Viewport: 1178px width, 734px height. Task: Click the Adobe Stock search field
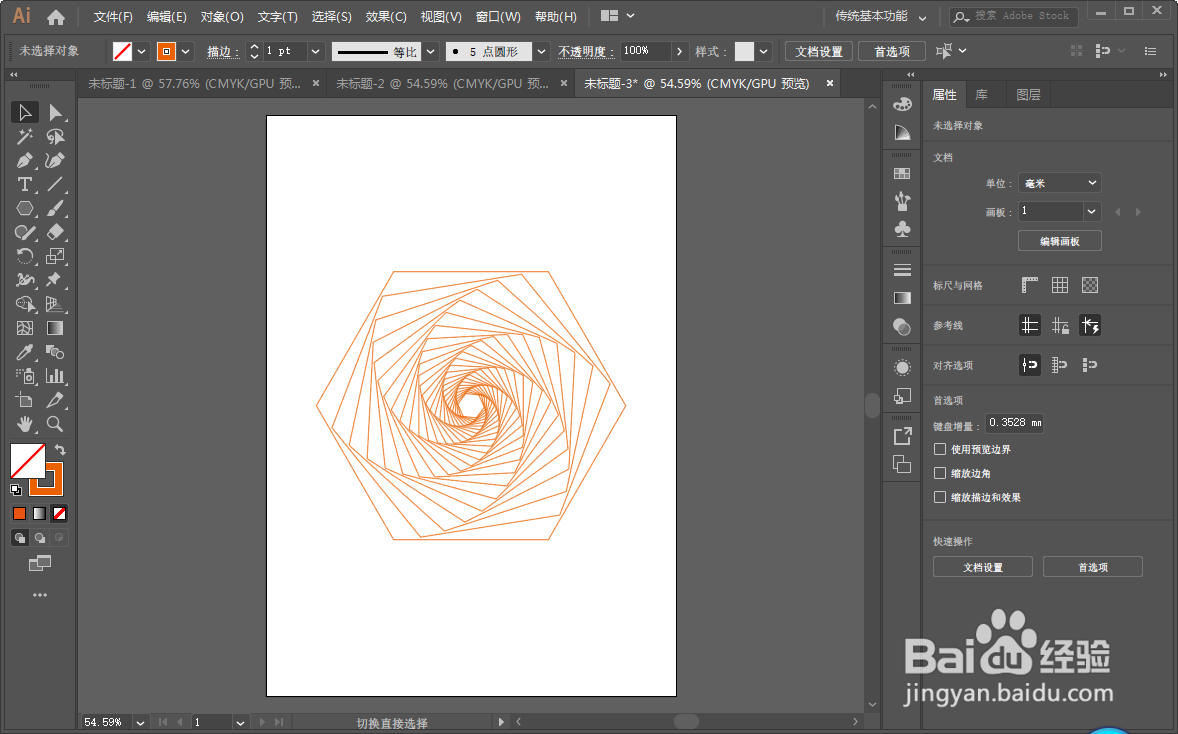pyautogui.click(x=1013, y=16)
